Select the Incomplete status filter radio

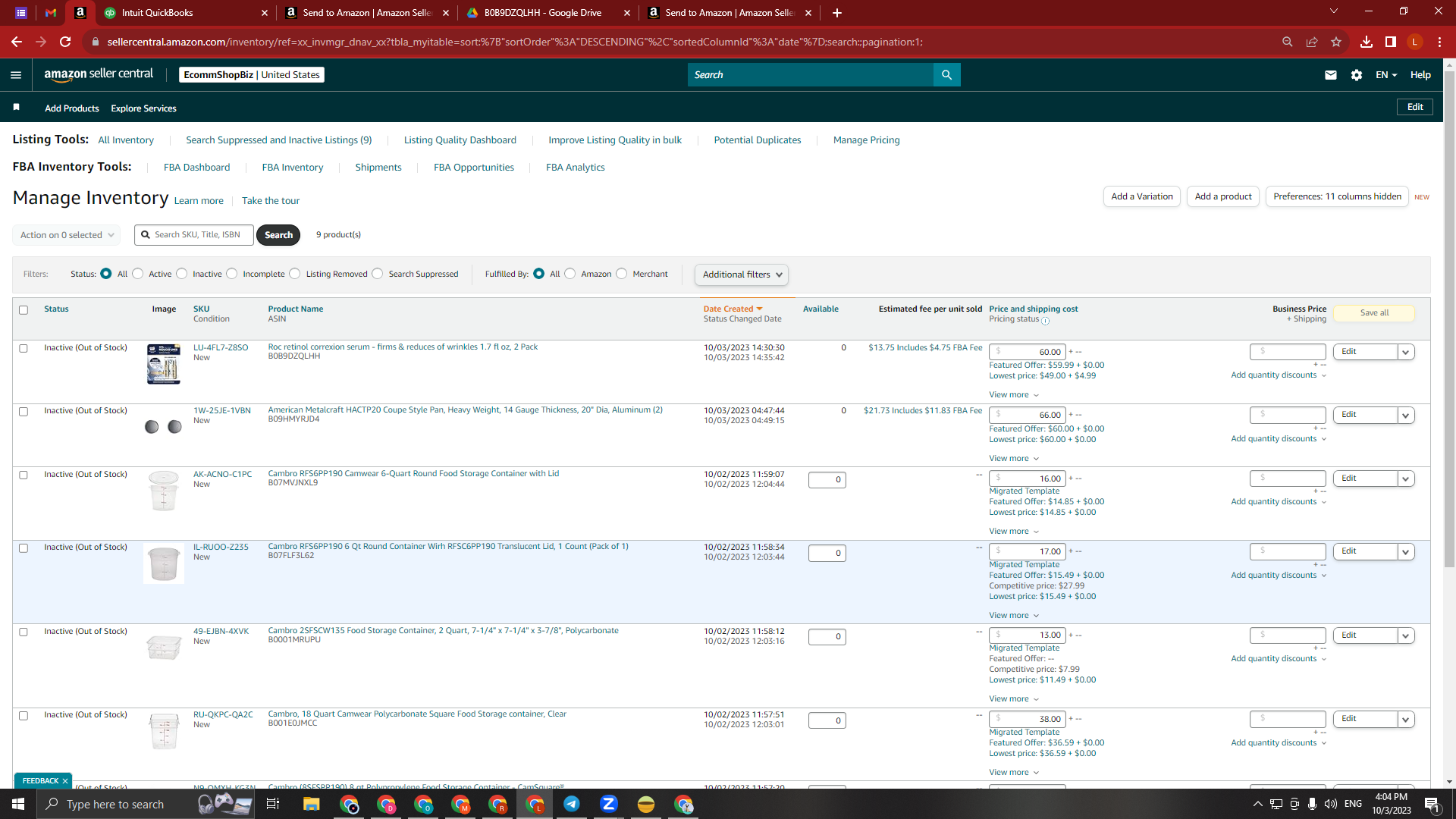coord(232,274)
